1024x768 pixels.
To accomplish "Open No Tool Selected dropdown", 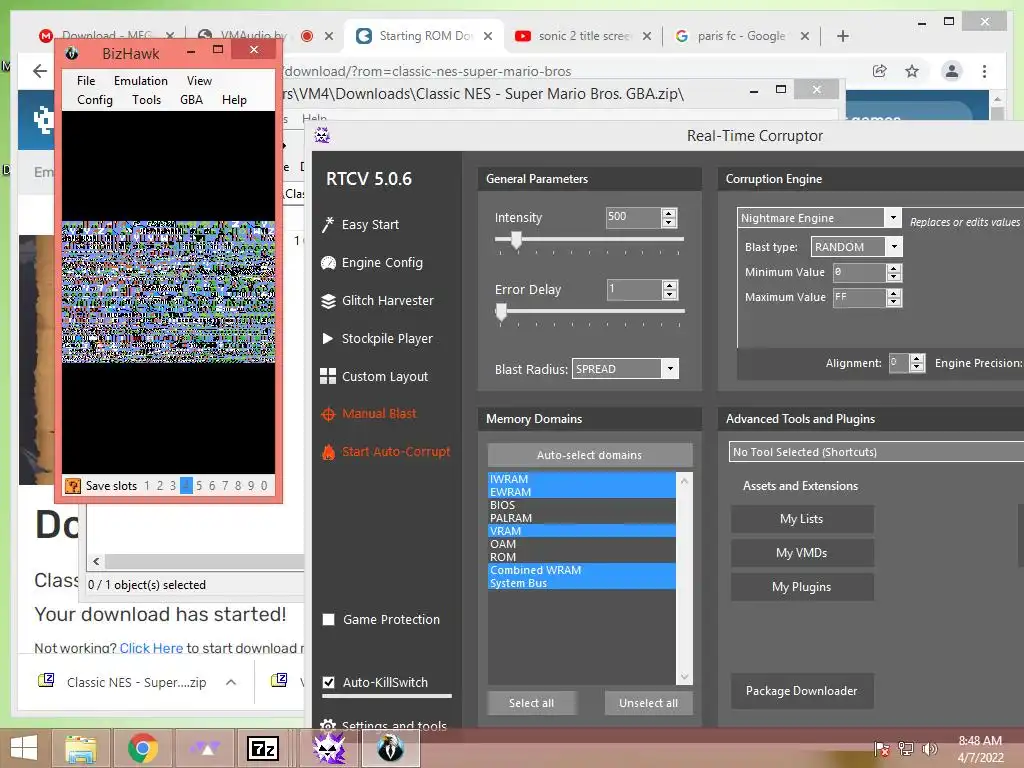I will point(876,452).
